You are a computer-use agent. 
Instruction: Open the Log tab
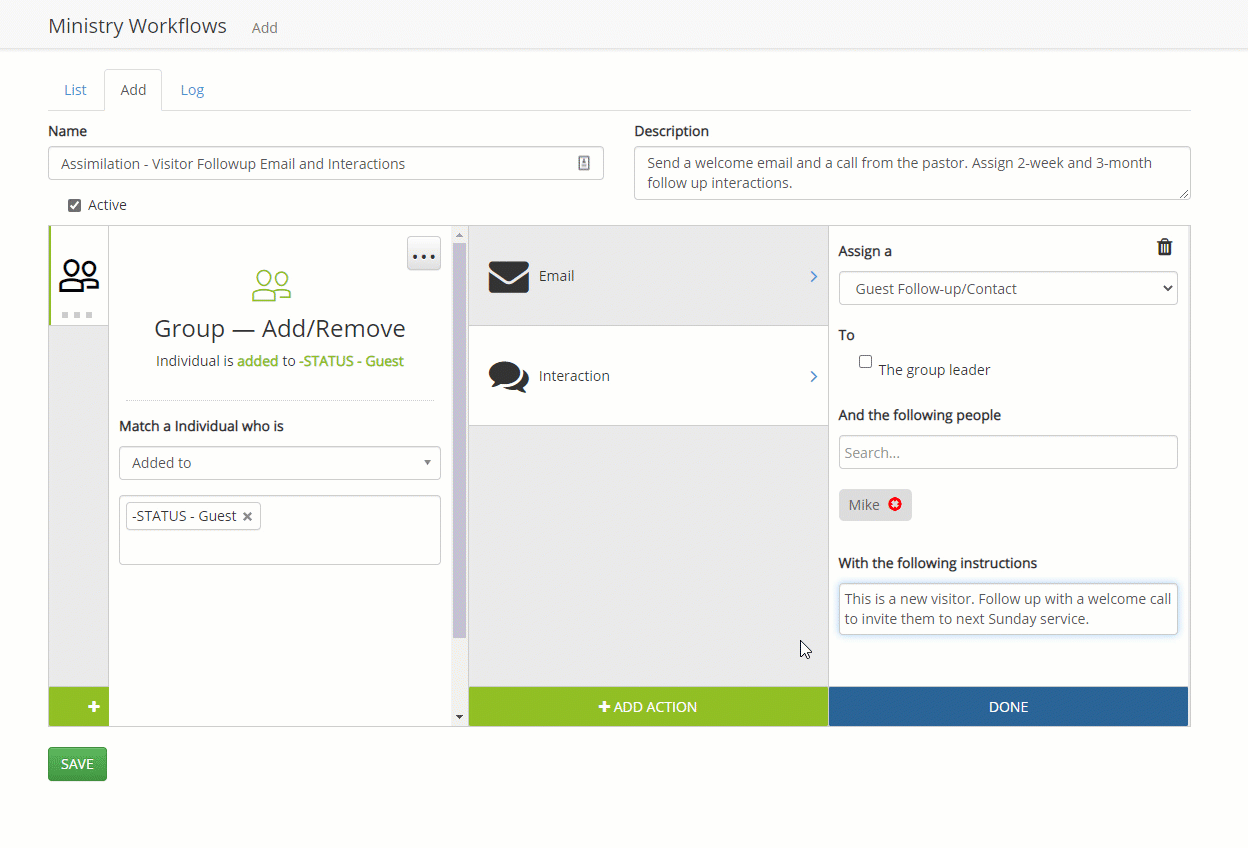point(192,90)
